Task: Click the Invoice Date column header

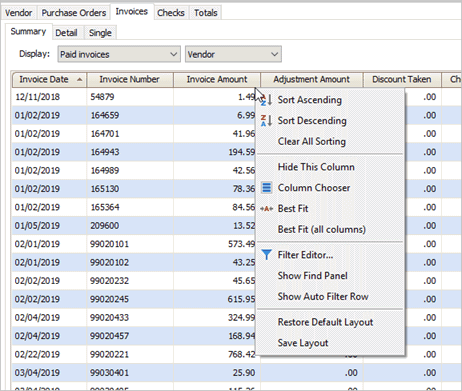Action: pyautogui.click(x=49, y=80)
